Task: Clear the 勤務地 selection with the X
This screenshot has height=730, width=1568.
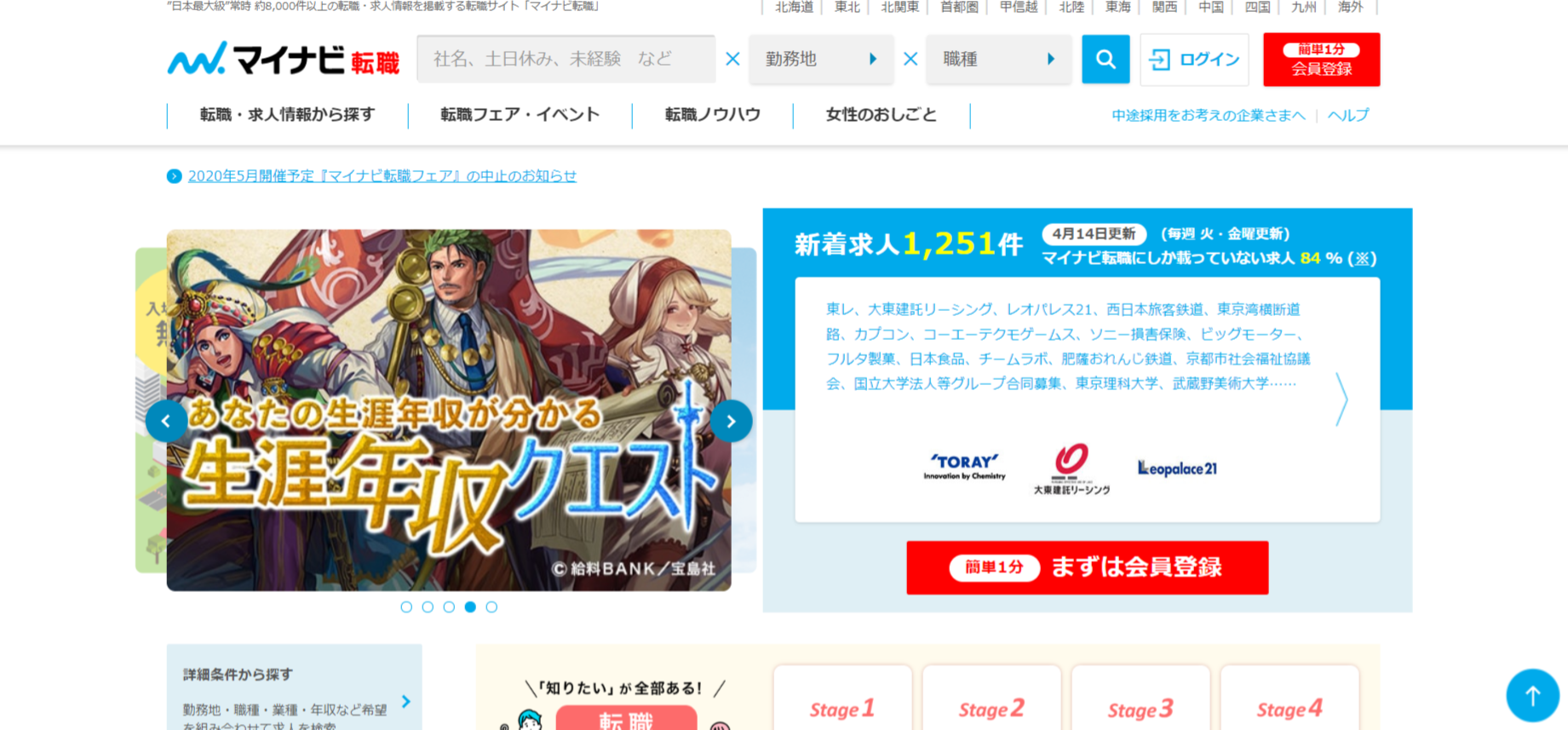Action: 732,59
